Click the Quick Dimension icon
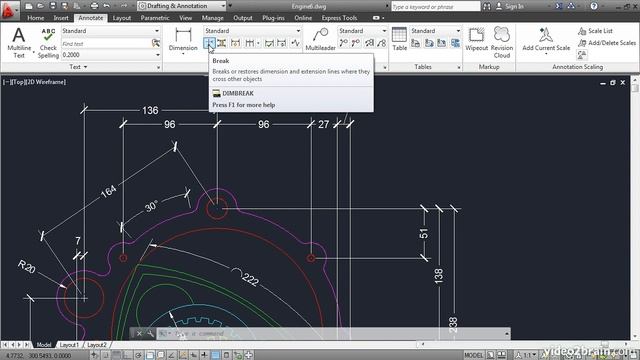 click(235, 42)
